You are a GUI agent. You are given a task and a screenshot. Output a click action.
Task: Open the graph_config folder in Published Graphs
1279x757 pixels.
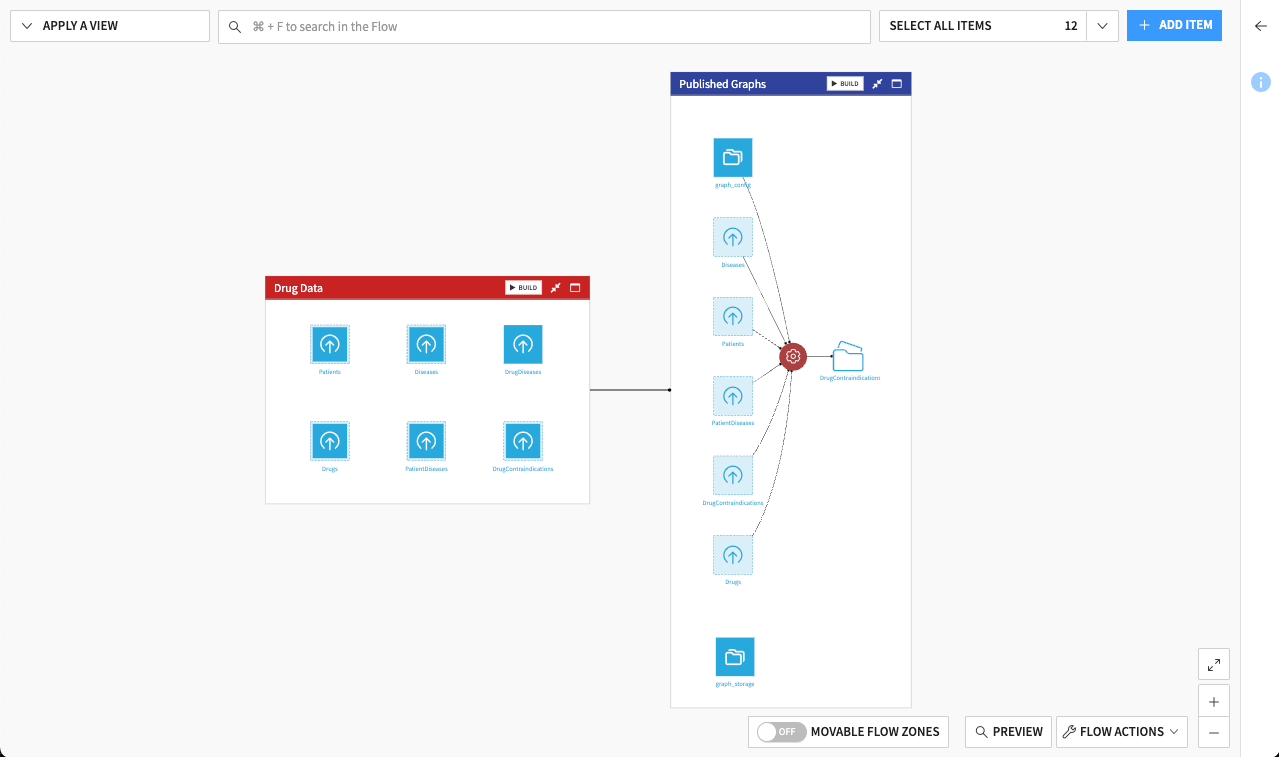[732, 157]
